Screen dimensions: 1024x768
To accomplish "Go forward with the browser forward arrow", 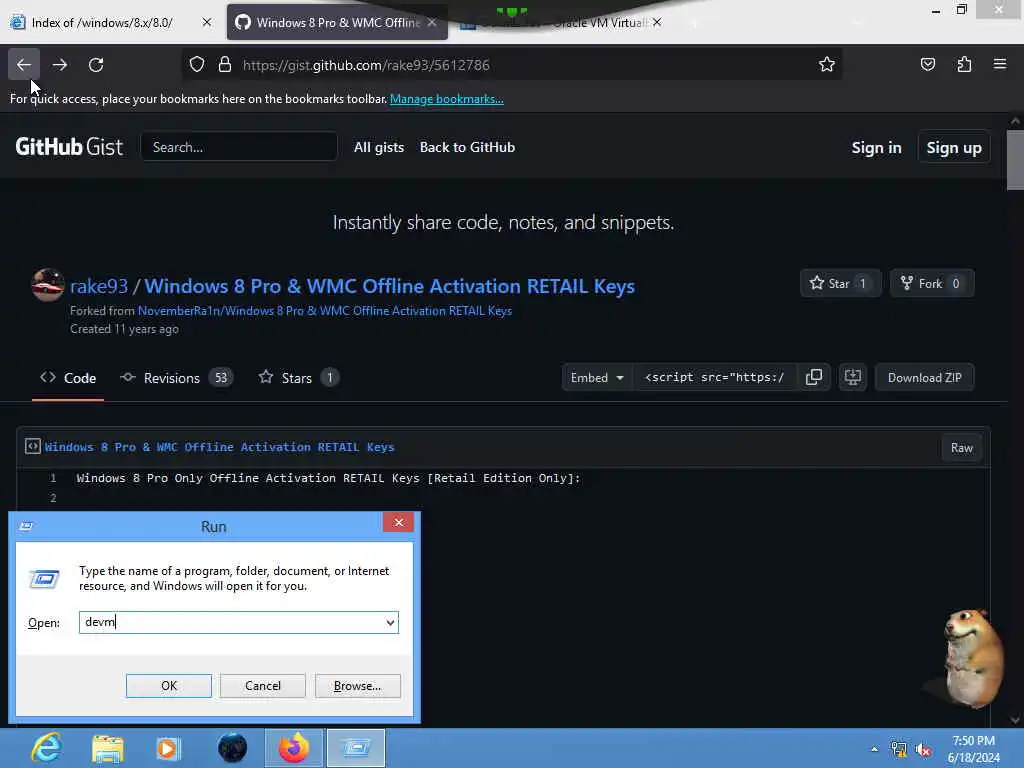I will (x=60, y=65).
